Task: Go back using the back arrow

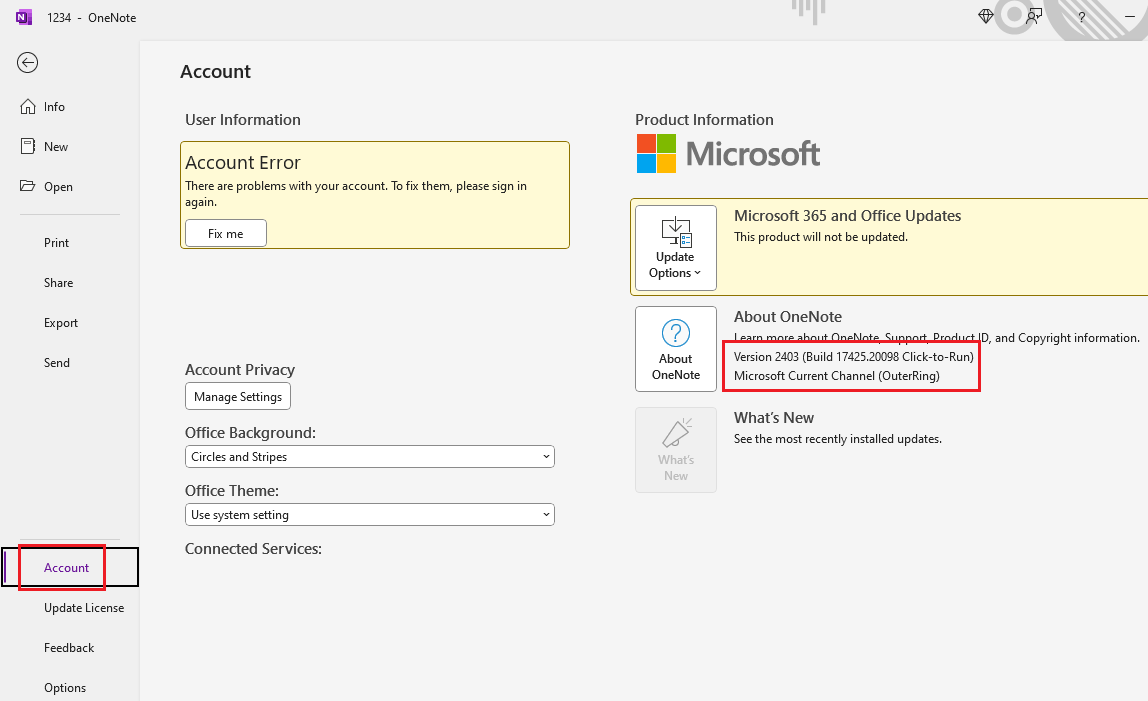Action: [28, 63]
